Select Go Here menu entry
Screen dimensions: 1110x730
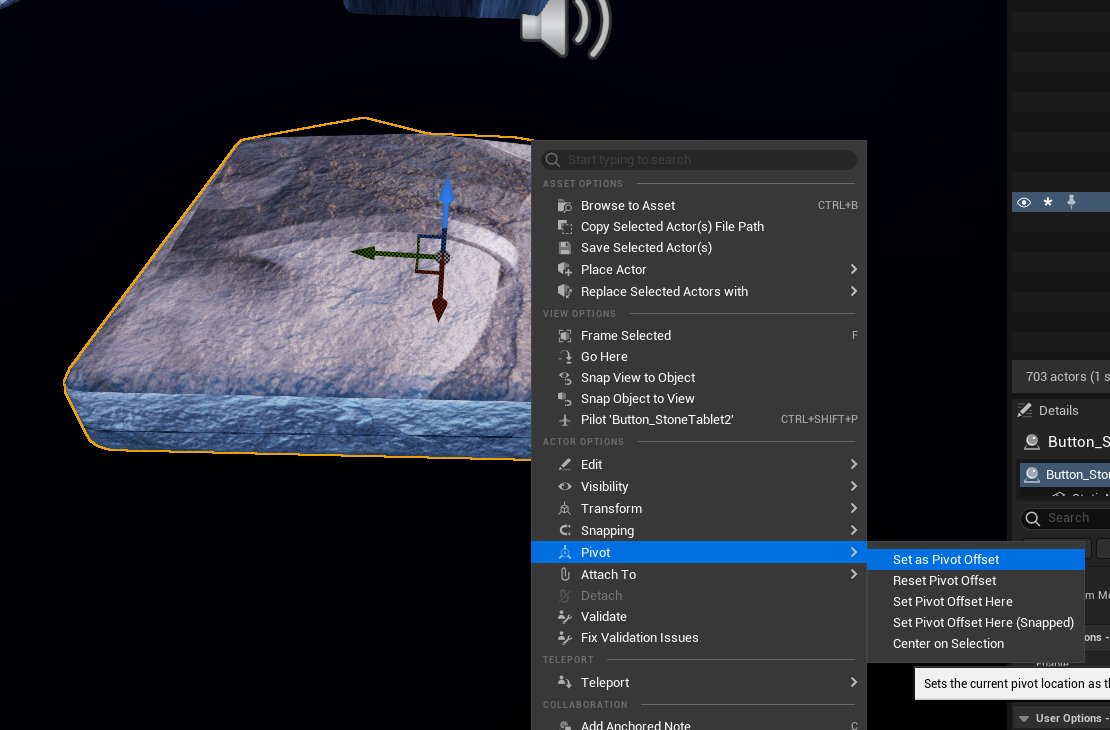699,357
